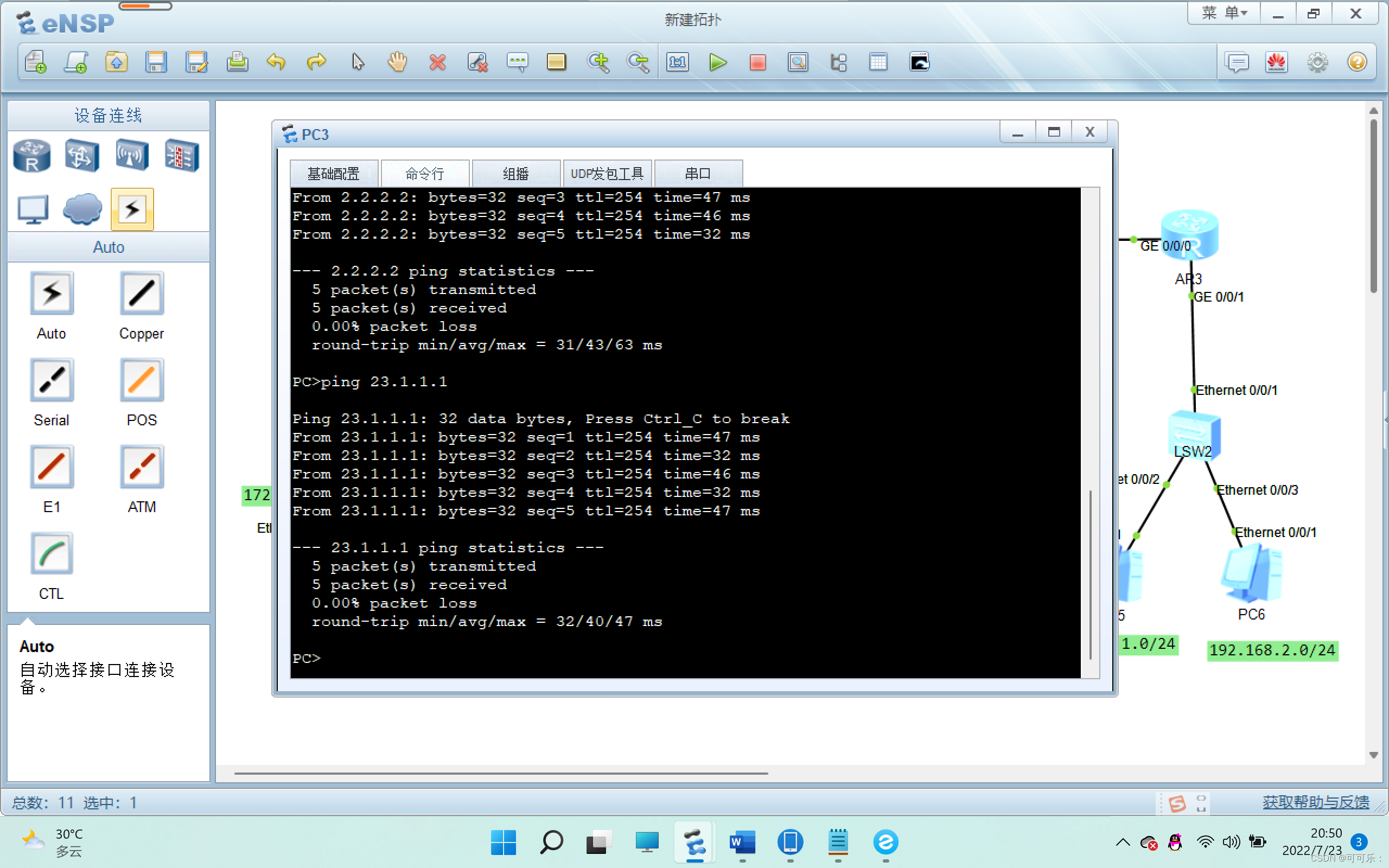Image resolution: width=1389 pixels, height=868 pixels.
Task: Choose the ATM connection type
Action: [141, 466]
